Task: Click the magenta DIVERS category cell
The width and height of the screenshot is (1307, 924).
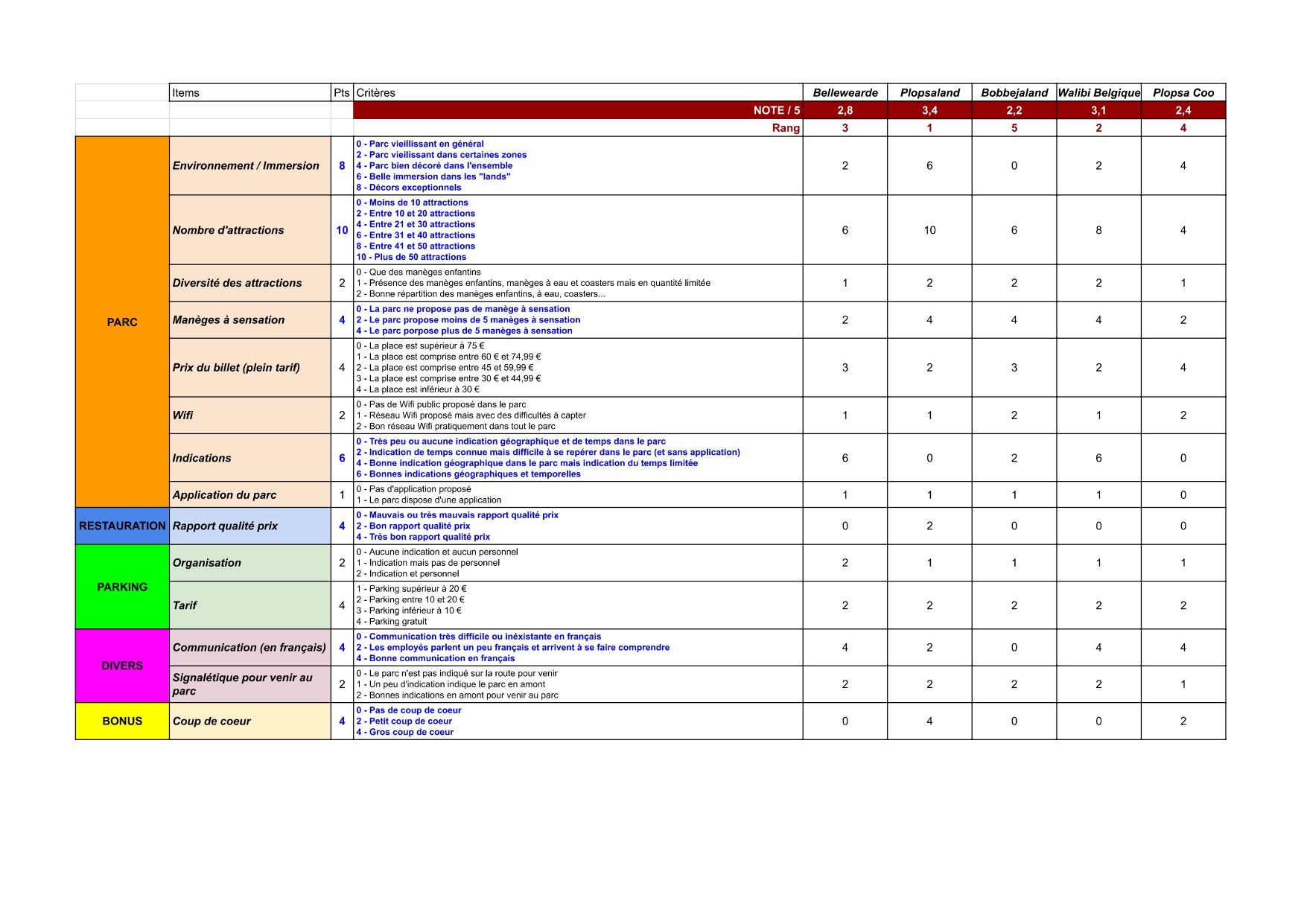Action: (x=122, y=666)
